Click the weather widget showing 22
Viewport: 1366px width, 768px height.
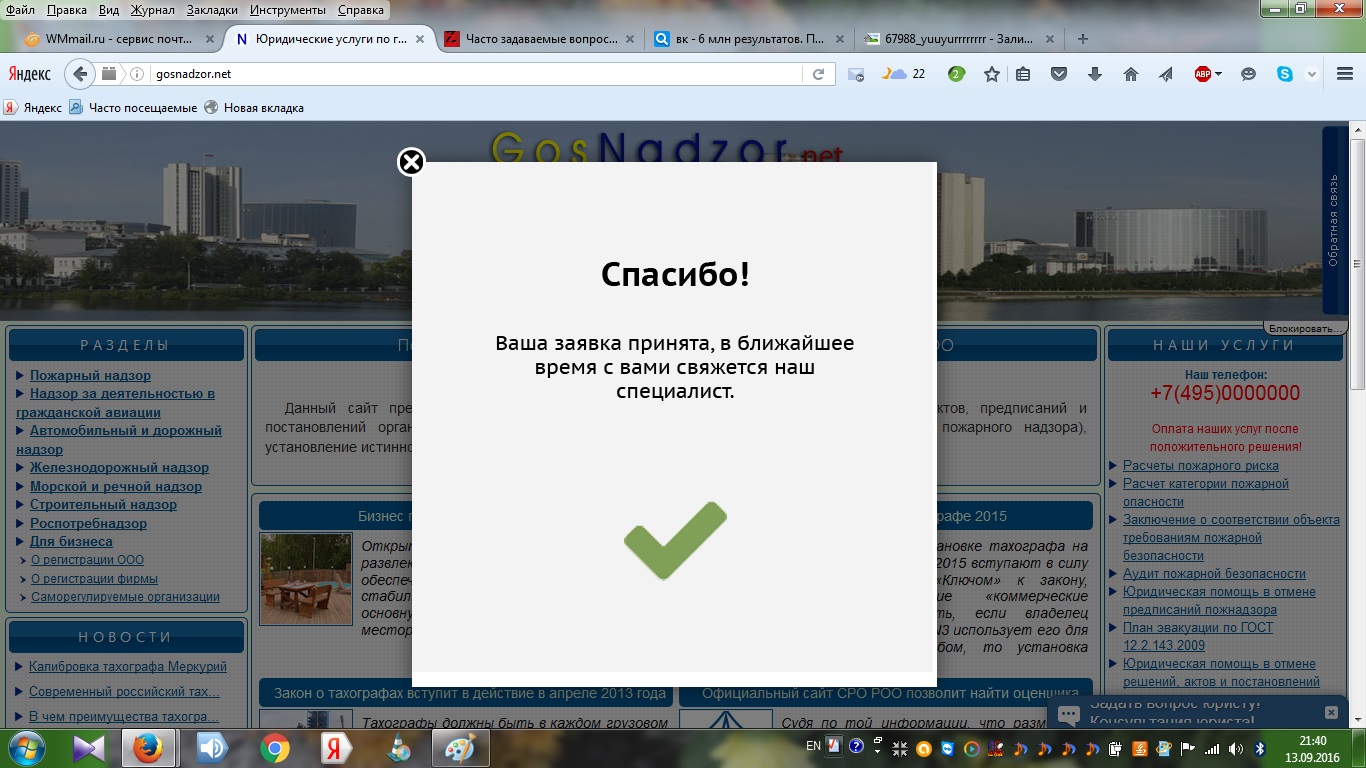[904, 74]
